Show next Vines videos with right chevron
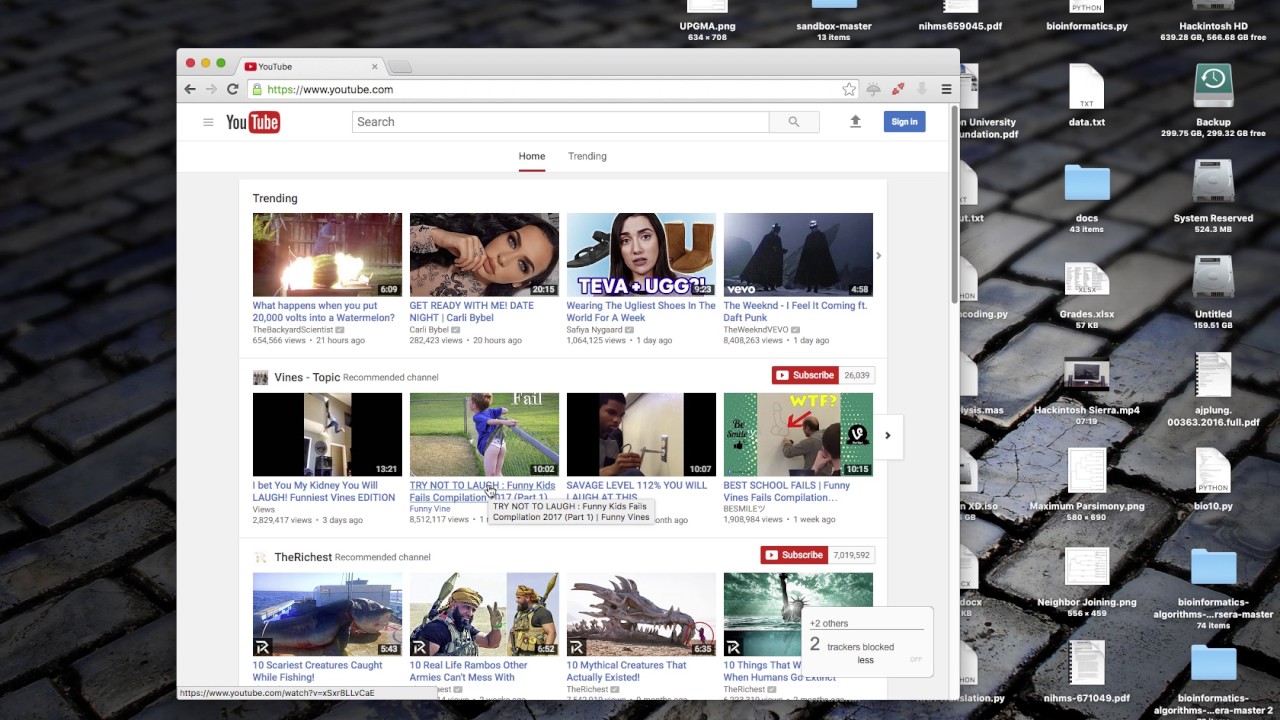This screenshot has height=720, width=1280. (887, 435)
